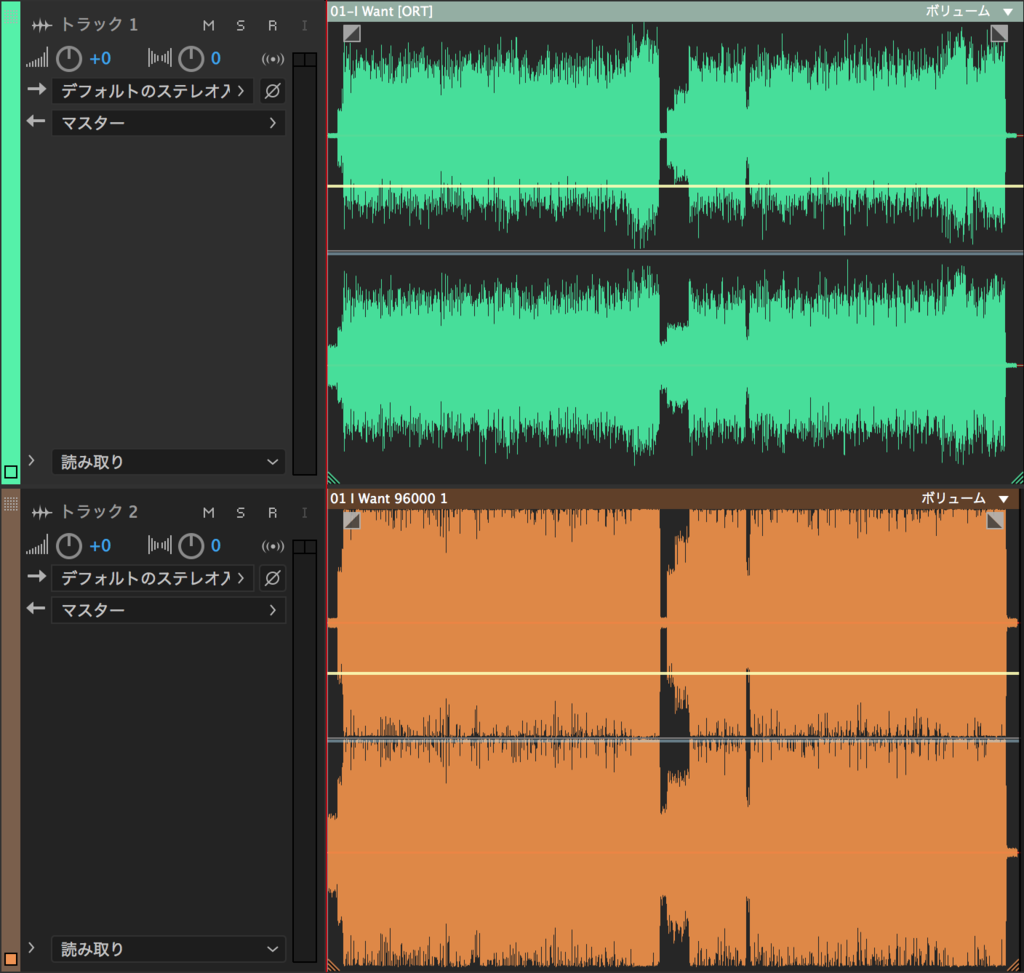The width and height of the screenshot is (1024, 973).
Task: Toggle polarity reverse icon on Track 2
Action: click(272, 578)
